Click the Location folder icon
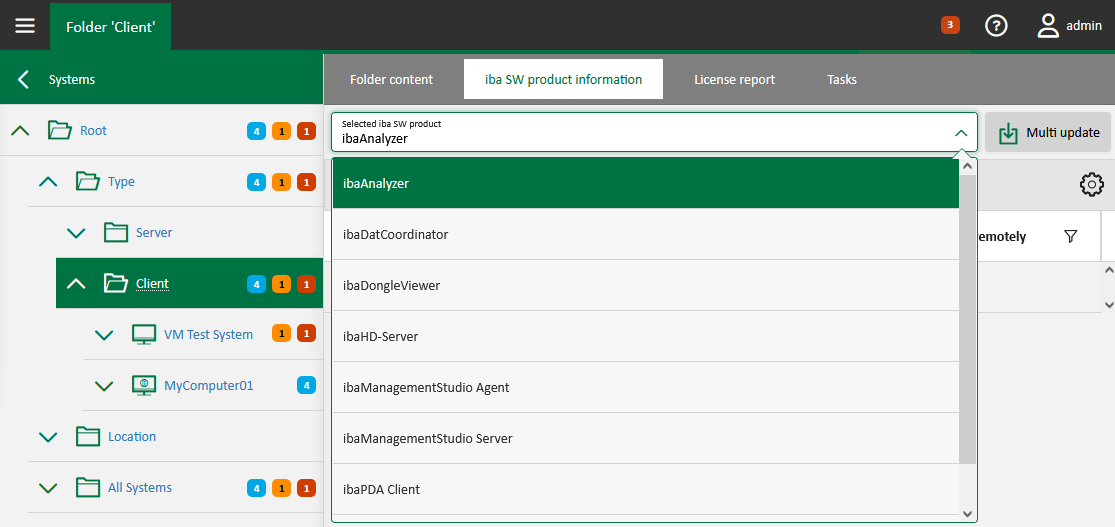 (x=88, y=436)
